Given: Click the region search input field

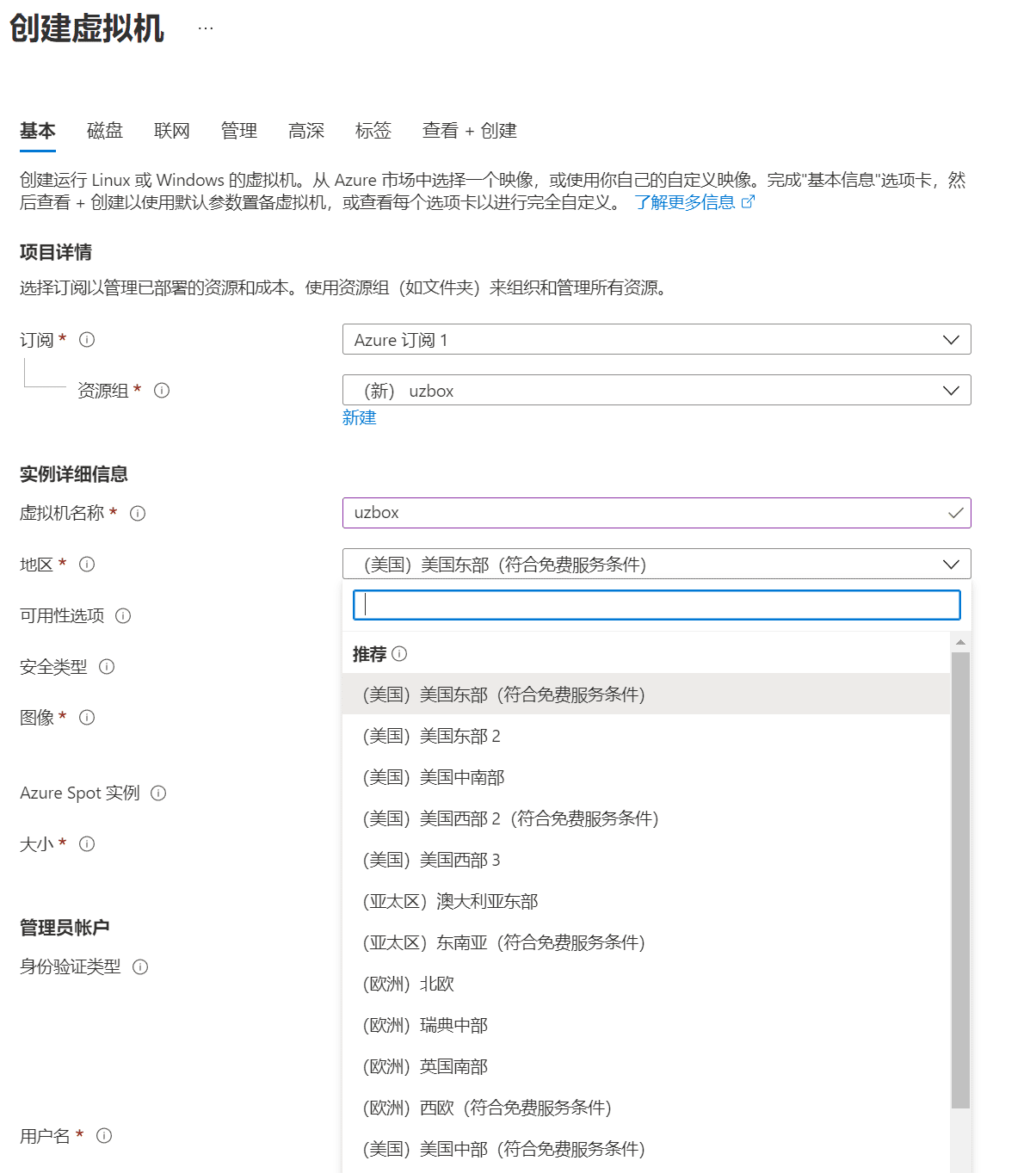Looking at the screenshot, I should click(656, 604).
